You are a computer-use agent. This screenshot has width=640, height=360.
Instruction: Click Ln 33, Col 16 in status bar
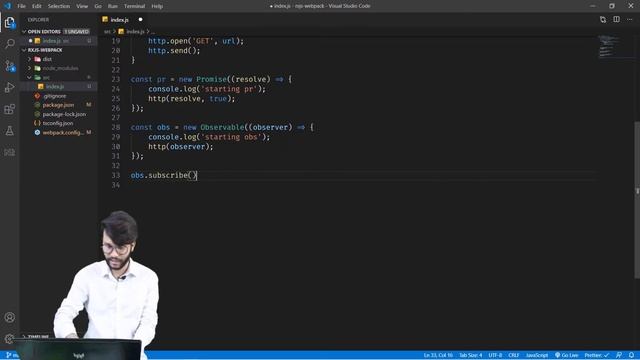pos(438,355)
